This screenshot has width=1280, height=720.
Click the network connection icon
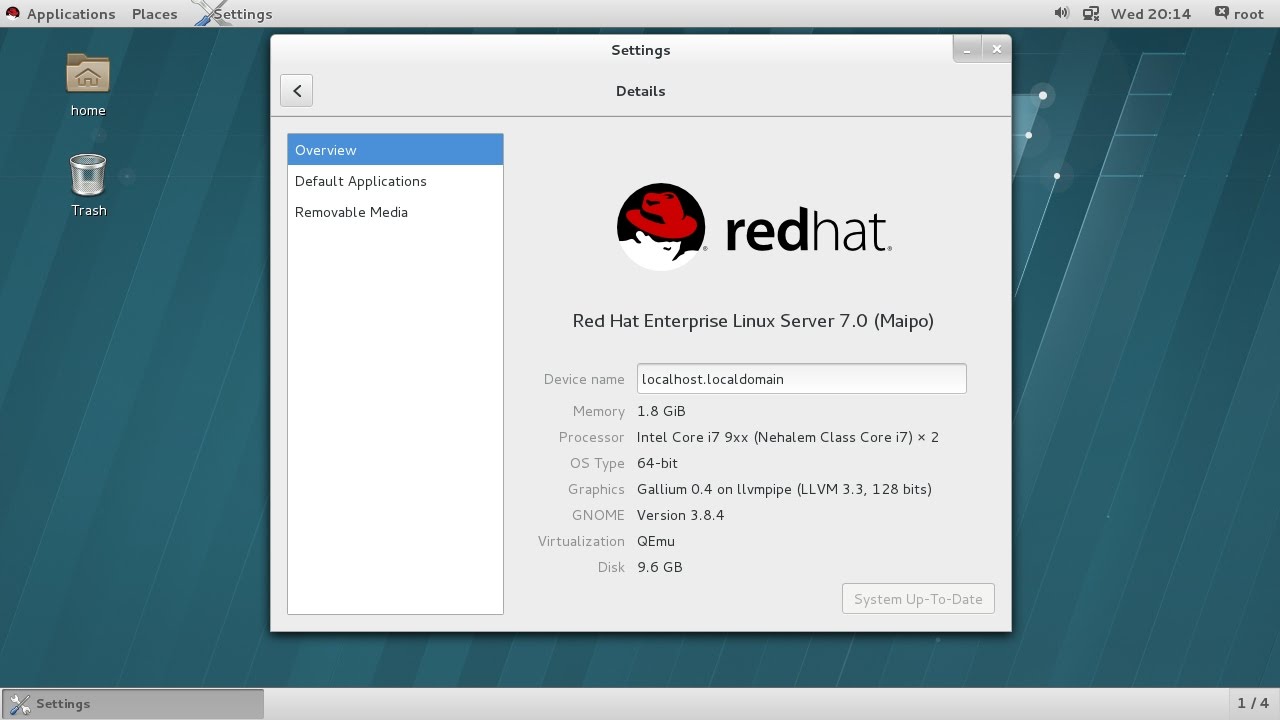(1091, 13)
